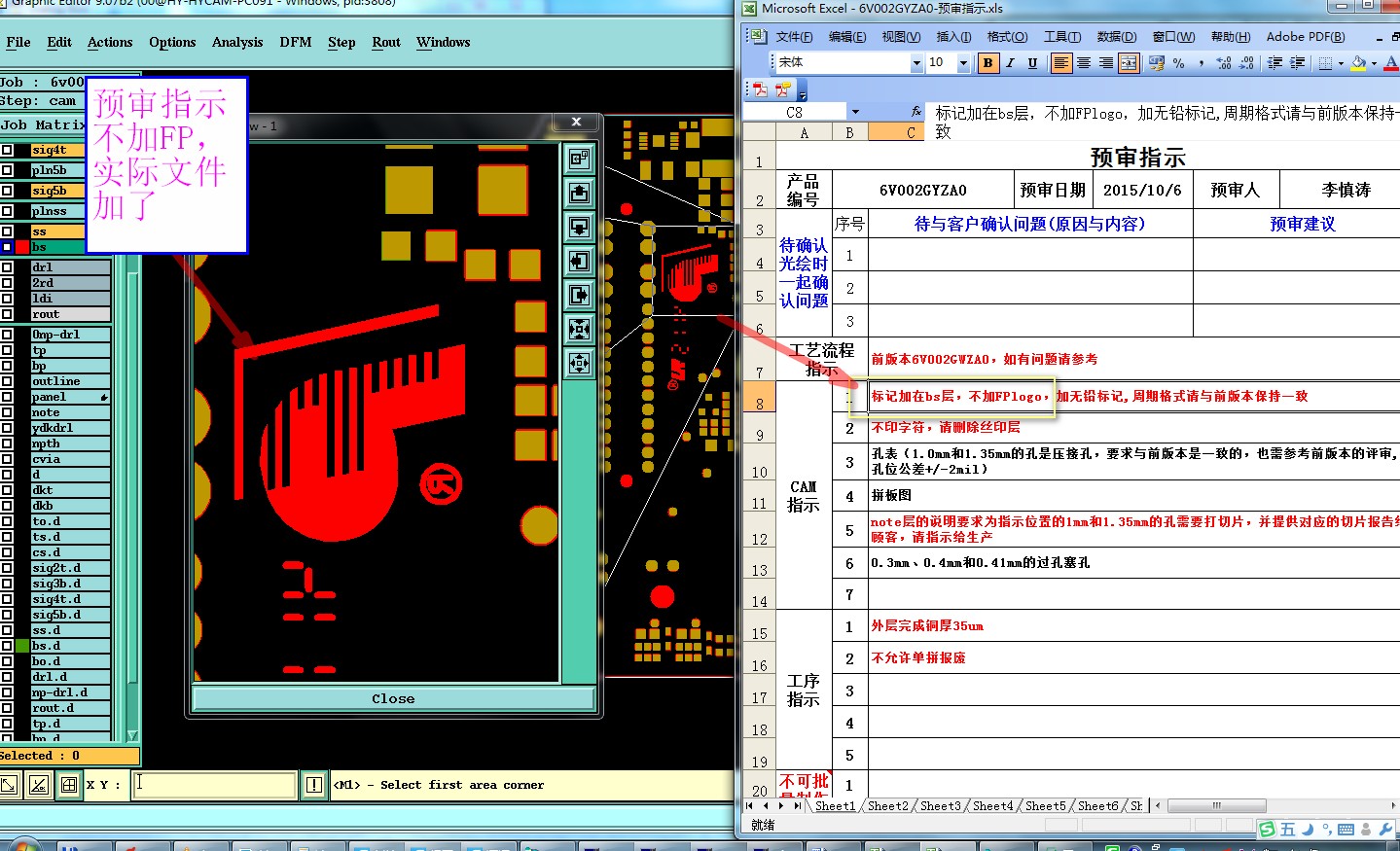Click the X Y coordinate input field

coord(214,785)
